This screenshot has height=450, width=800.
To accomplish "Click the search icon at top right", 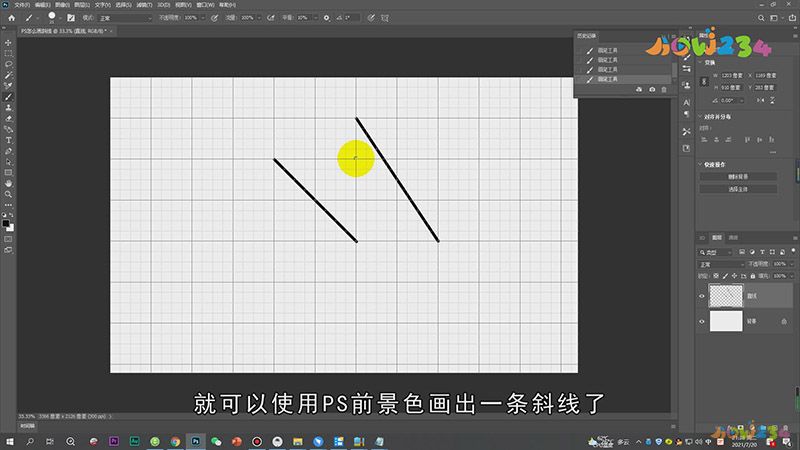I will (761, 18).
